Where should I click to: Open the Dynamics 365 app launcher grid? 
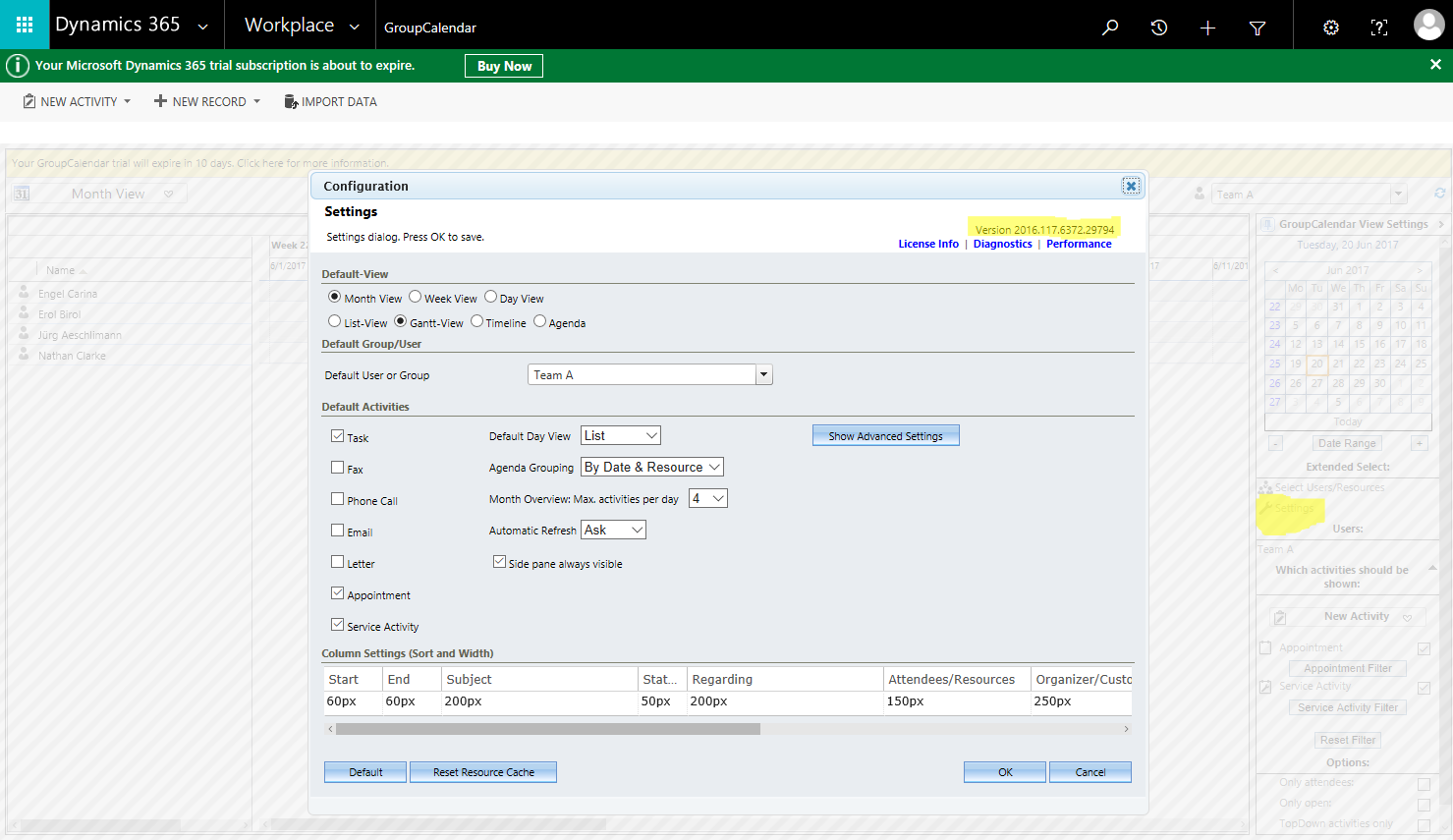coord(25,25)
